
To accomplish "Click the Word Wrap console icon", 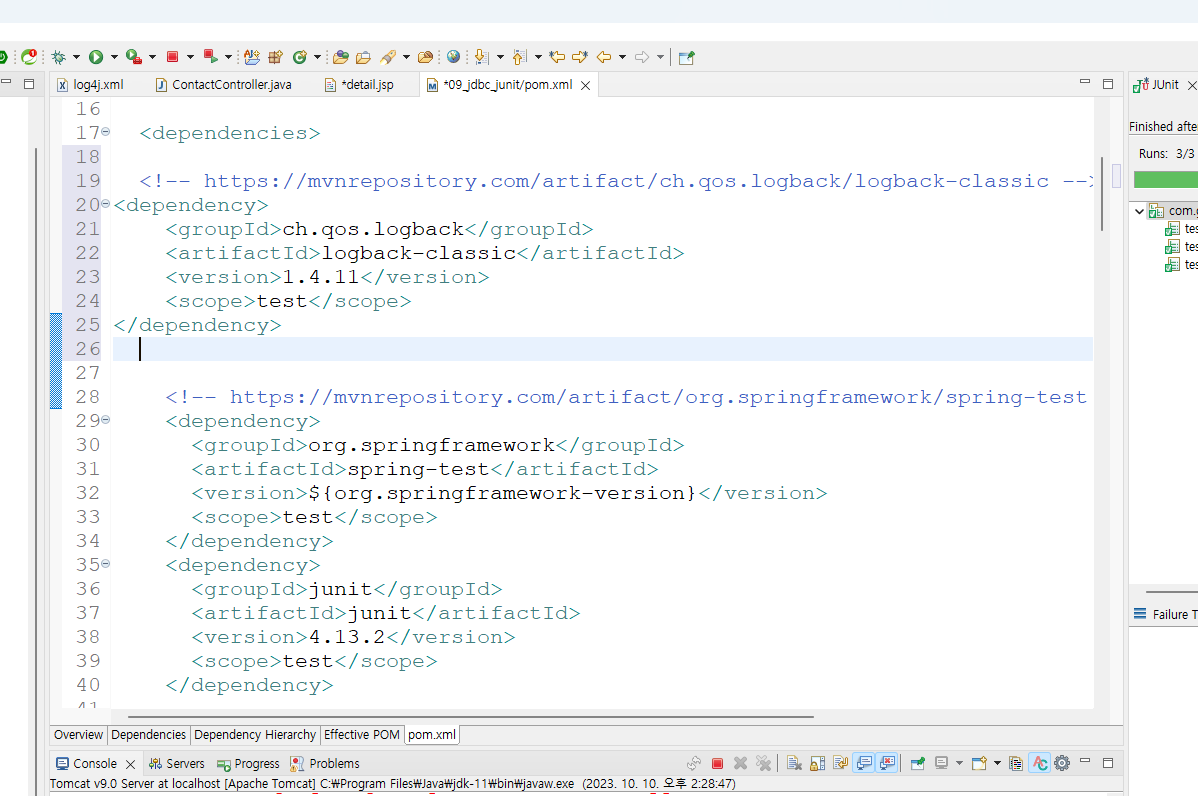I will tap(840, 763).
